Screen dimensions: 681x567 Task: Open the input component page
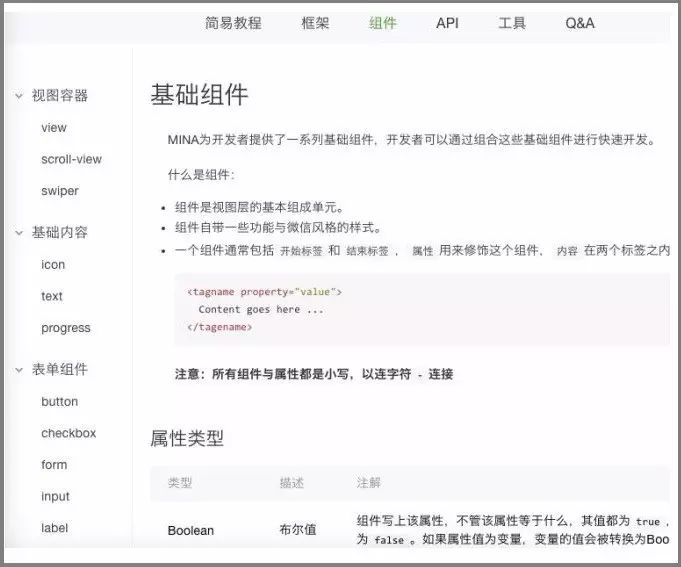click(x=55, y=497)
